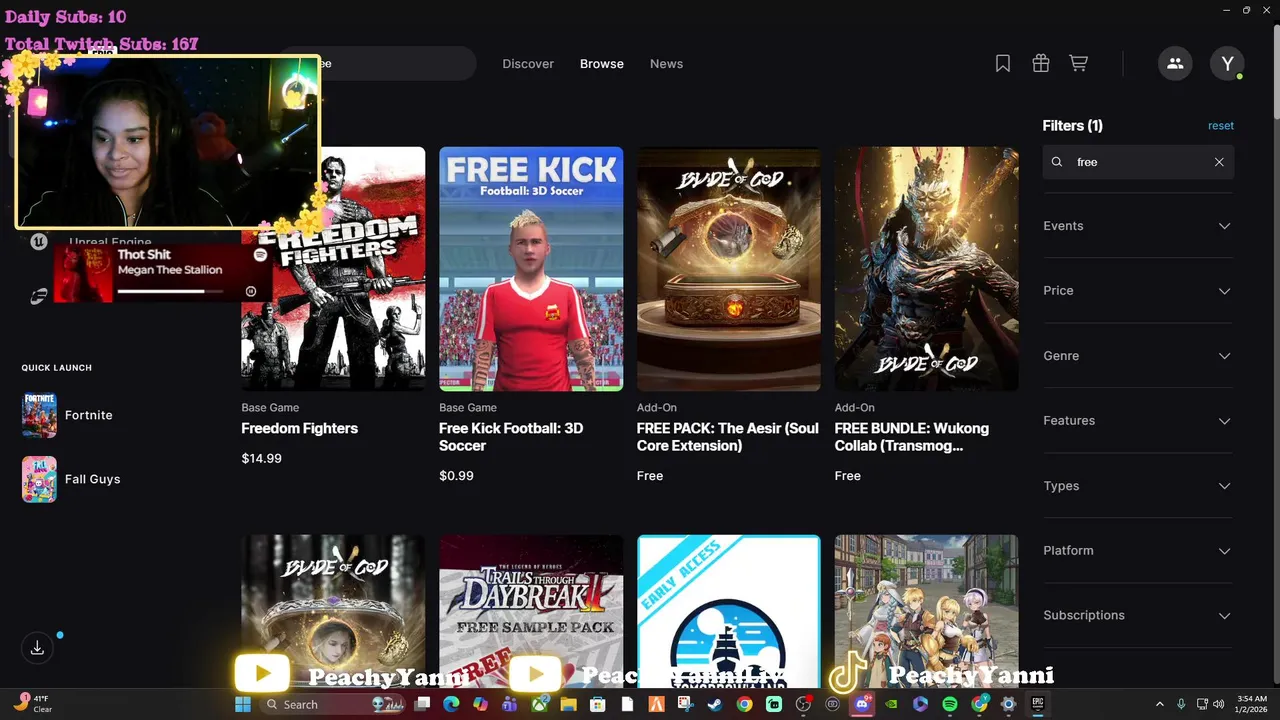
Task: Seek on the Thot Shit song progress bar
Action: tap(168, 291)
